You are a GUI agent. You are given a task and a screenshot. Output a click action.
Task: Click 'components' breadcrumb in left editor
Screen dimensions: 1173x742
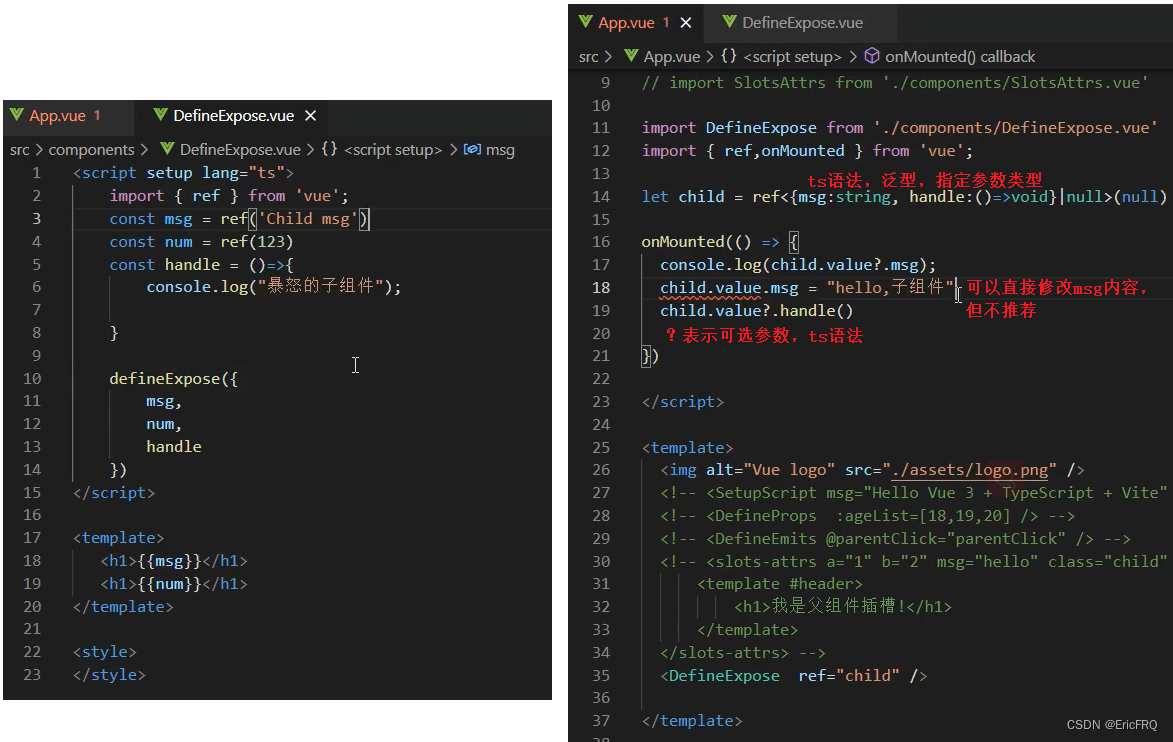point(91,150)
